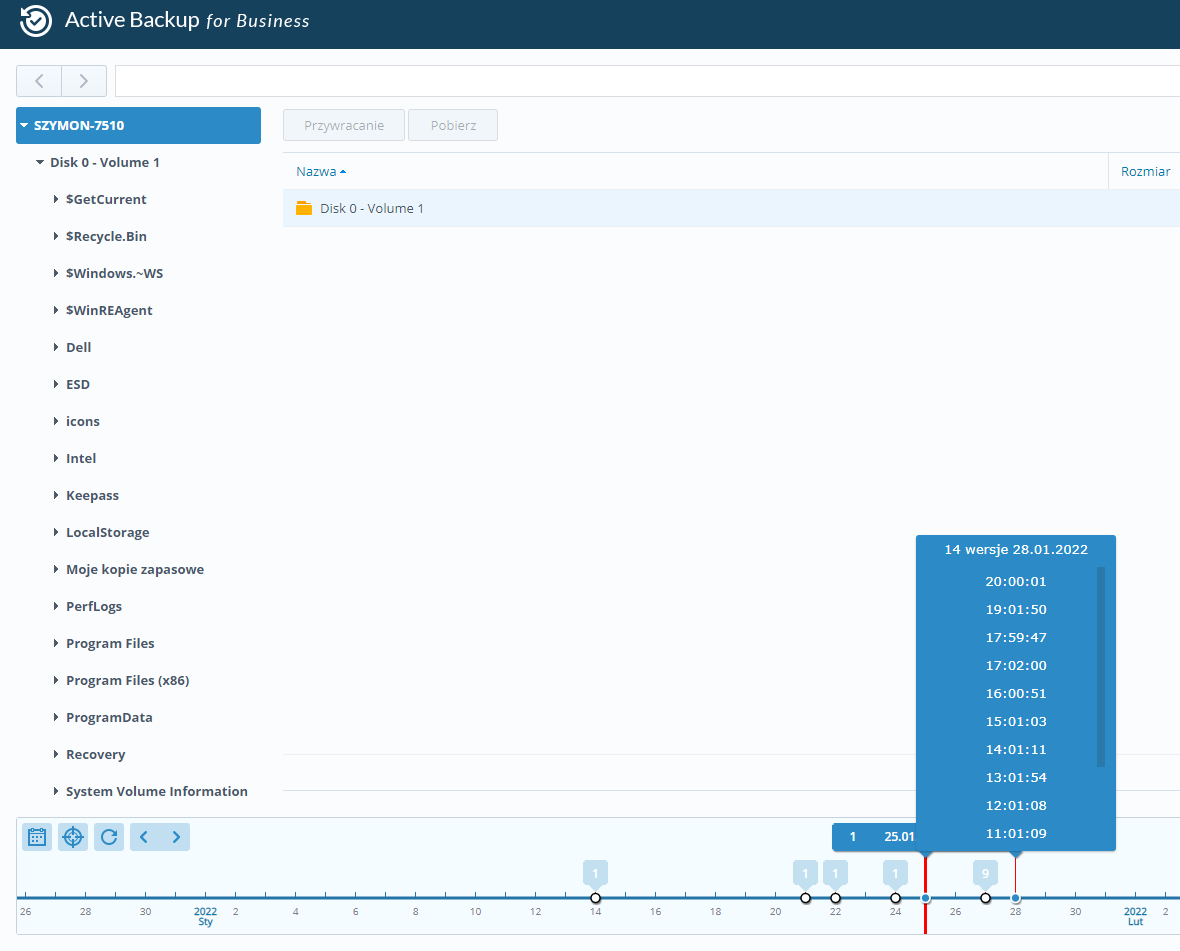Refresh the backup timeline
Image resolution: width=1180 pixels, height=951 pixels.
tap(109, 837)
